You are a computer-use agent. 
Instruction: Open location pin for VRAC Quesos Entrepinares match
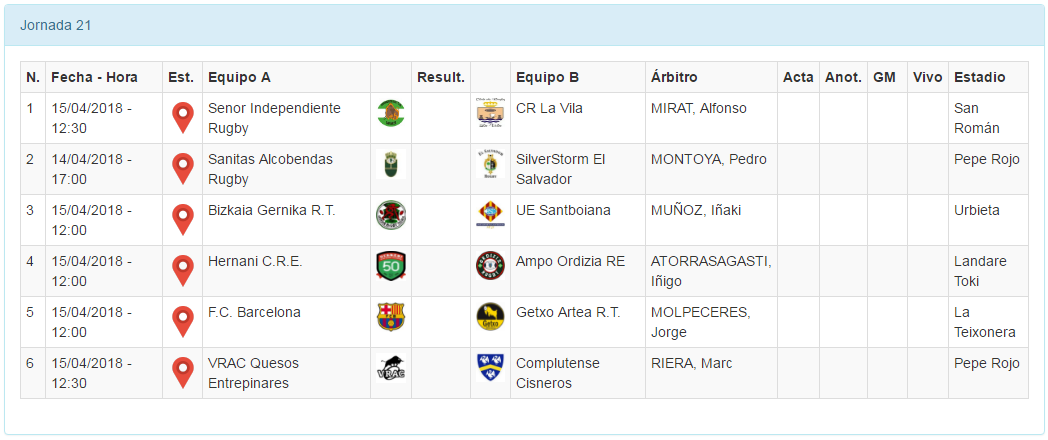182,373
